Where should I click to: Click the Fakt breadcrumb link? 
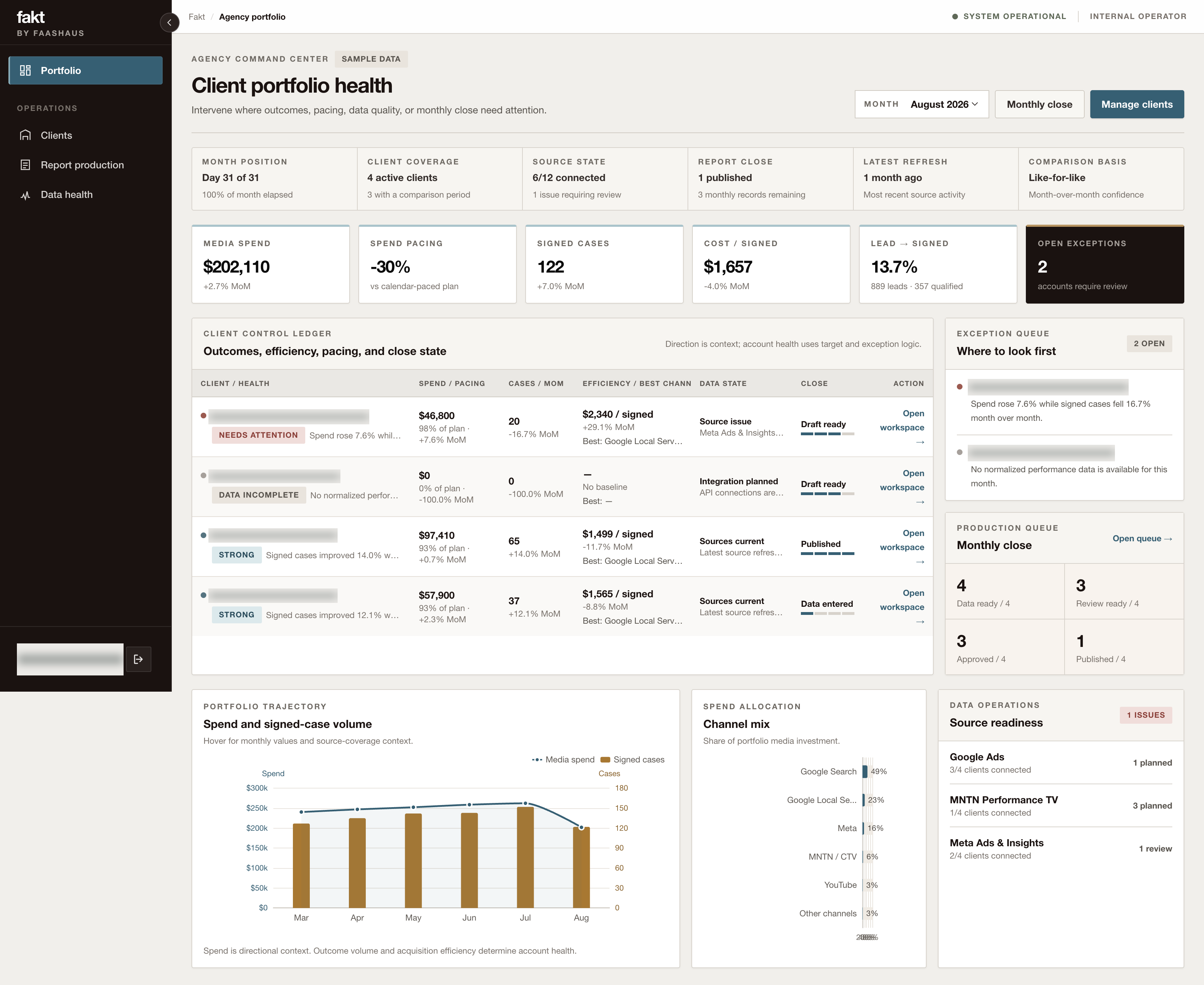click(197, 17)
